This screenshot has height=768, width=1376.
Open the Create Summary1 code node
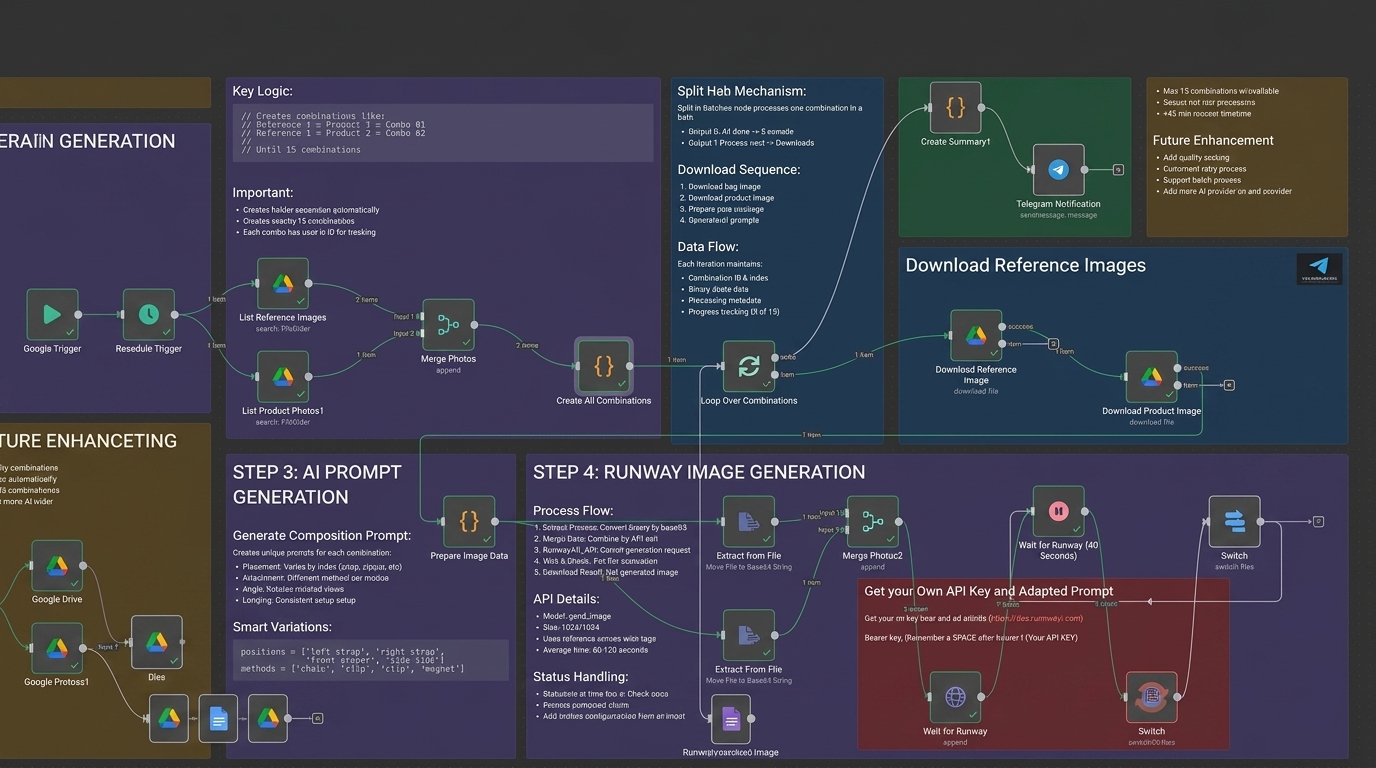pos(955,108)
